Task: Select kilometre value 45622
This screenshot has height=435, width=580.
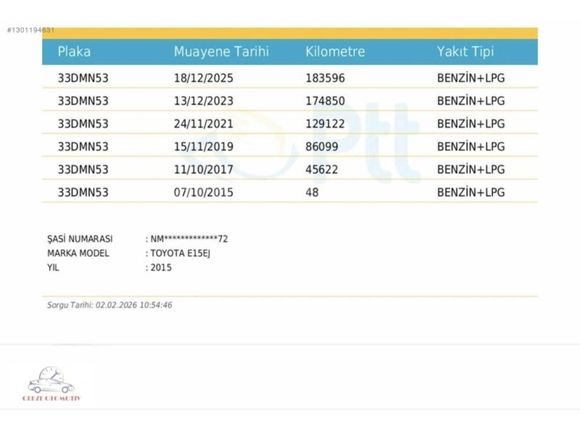Action: pos(322,170)
